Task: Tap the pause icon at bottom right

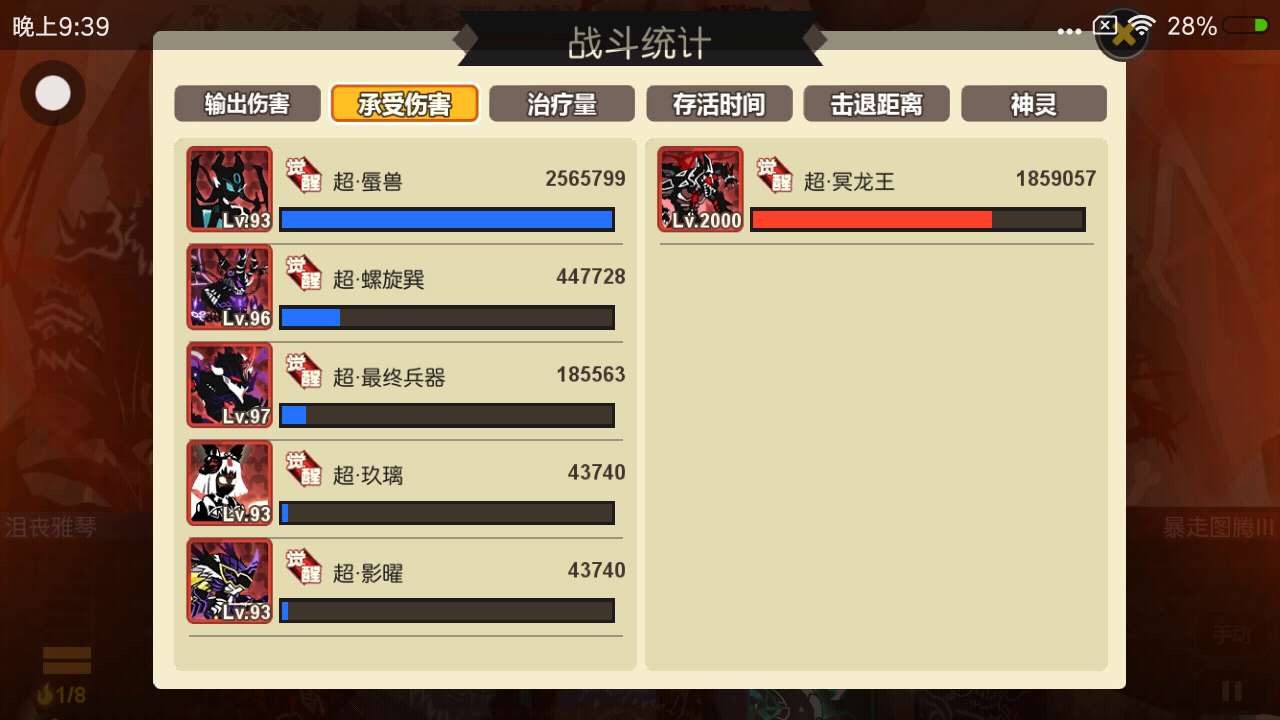Action: [x=1232, y=691]
